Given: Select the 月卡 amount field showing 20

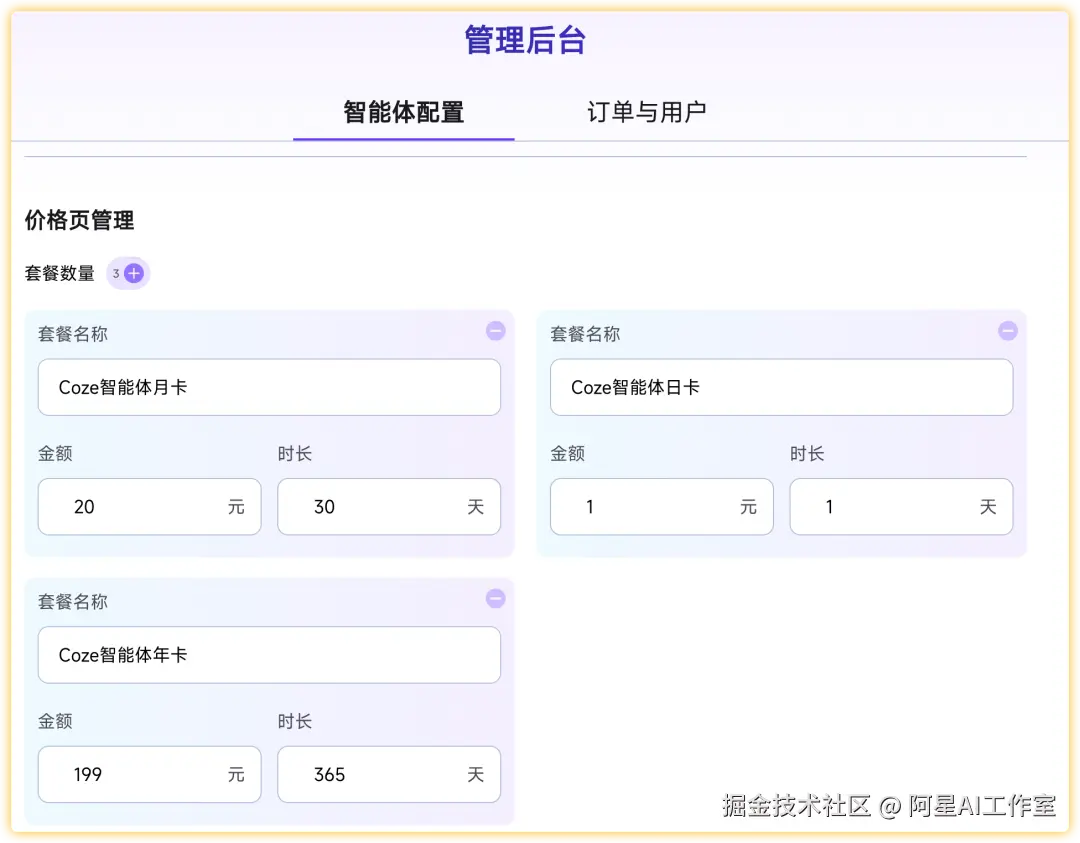Looking at the screenshot, I should (148, 507).
